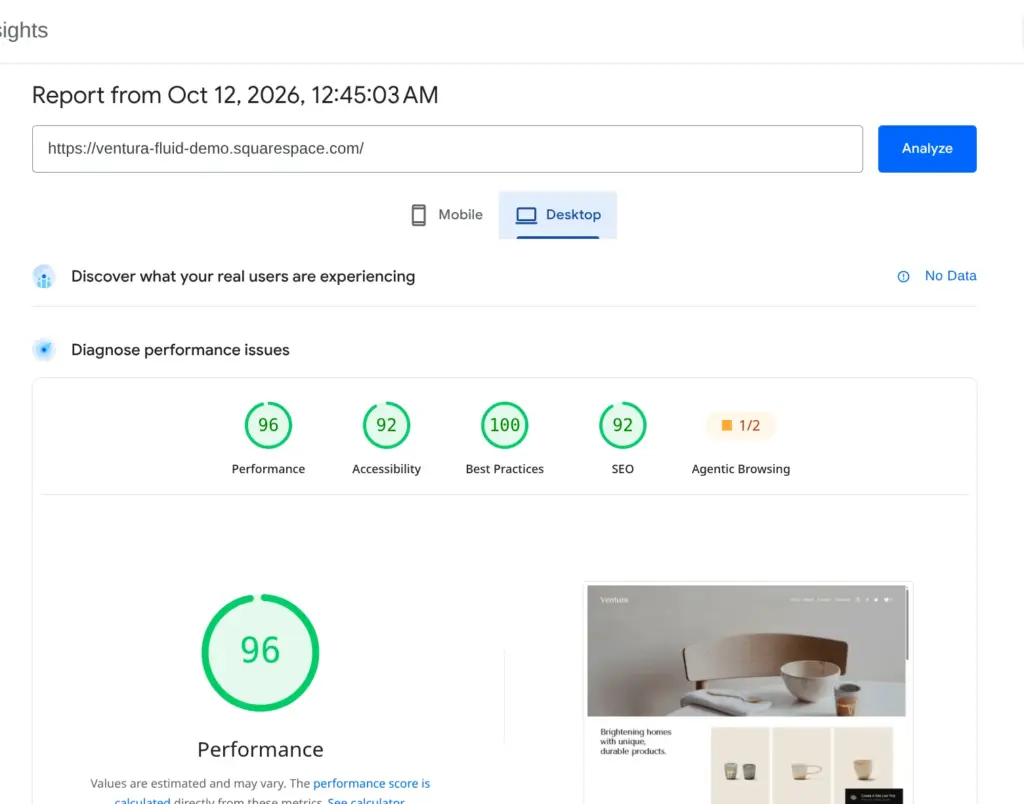Click the Agentic Browsing category label
This screenshot has height=804, width=1024.
point(741,469)
